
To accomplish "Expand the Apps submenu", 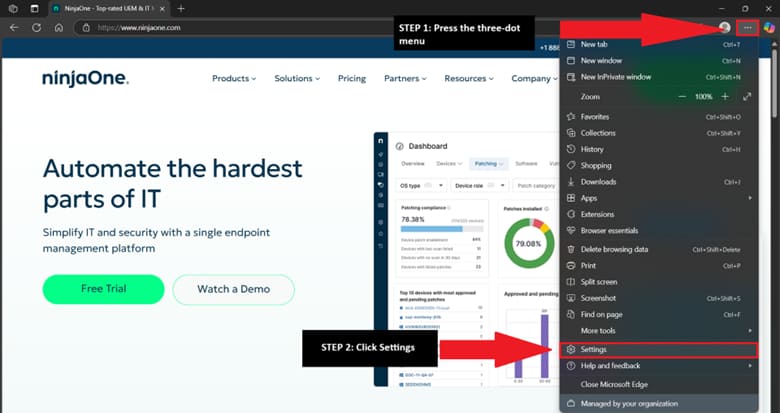I will pyautogui.click(x=659, y=198).
